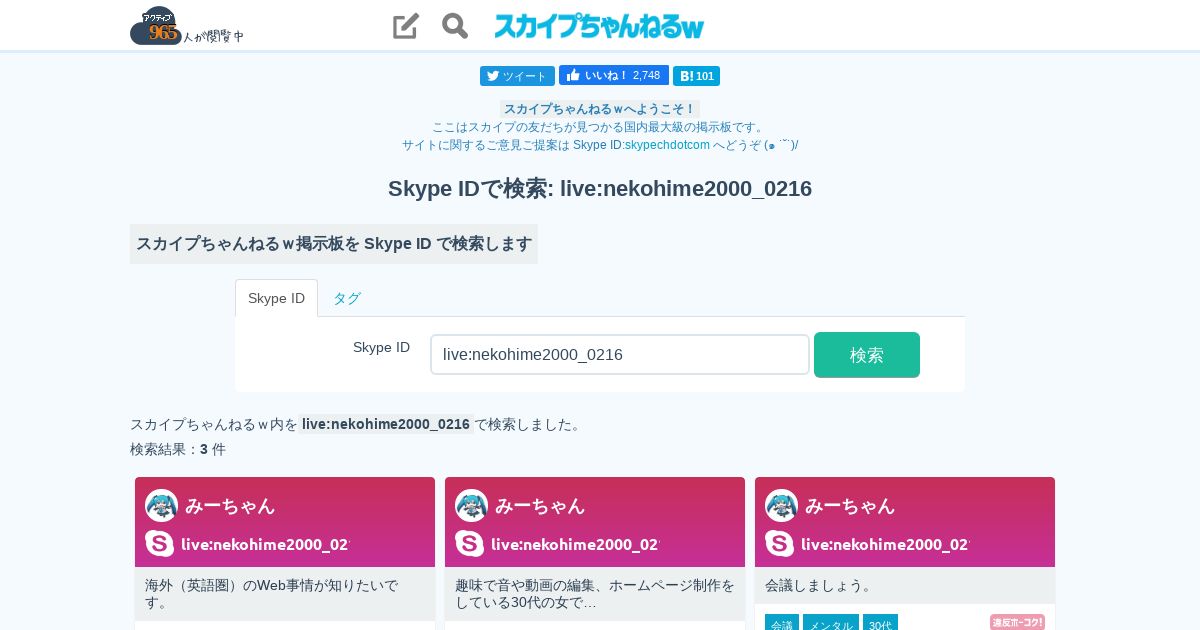Click Skype icon on second result card
The height and width of the screenshot is (630, 1200).
pos(469,544)
